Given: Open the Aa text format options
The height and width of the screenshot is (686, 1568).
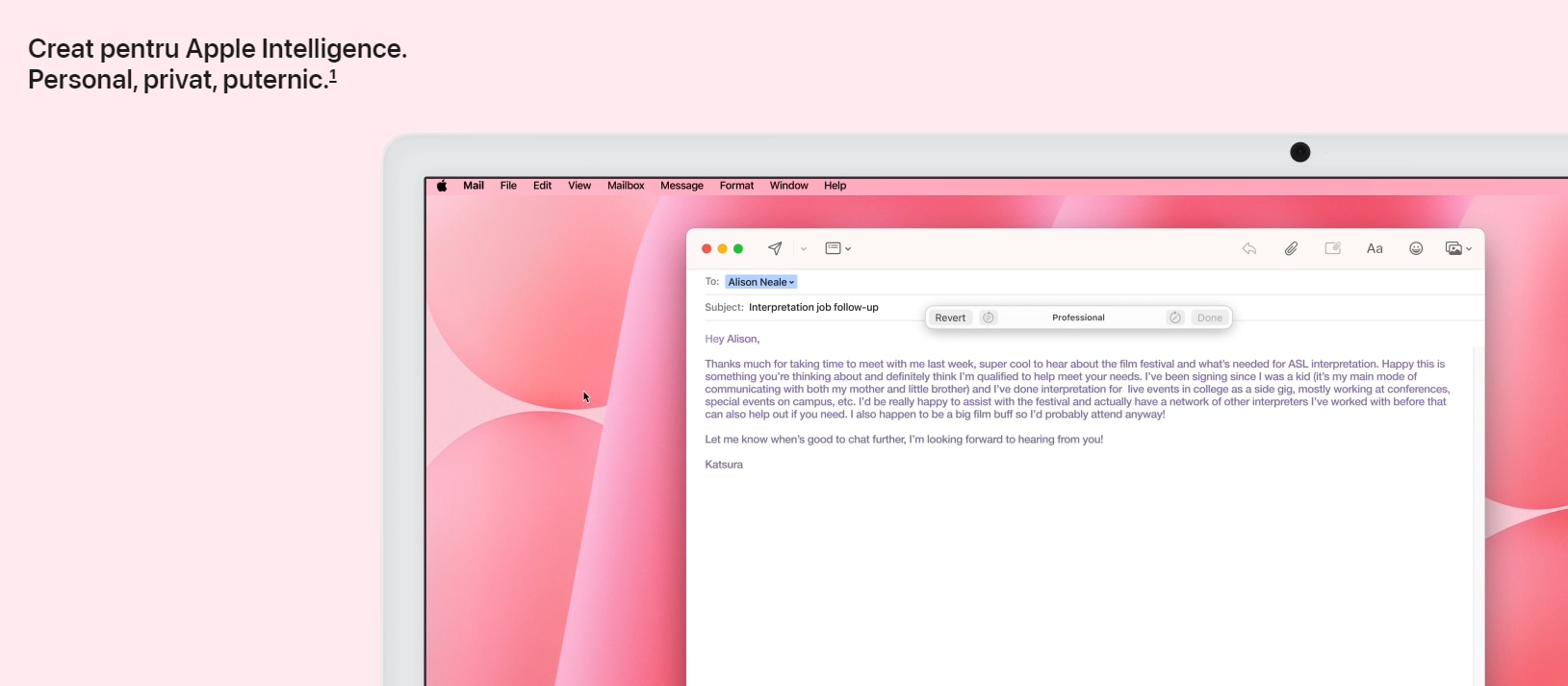Looking at the screenshot, I should [x=1375, y=248].
